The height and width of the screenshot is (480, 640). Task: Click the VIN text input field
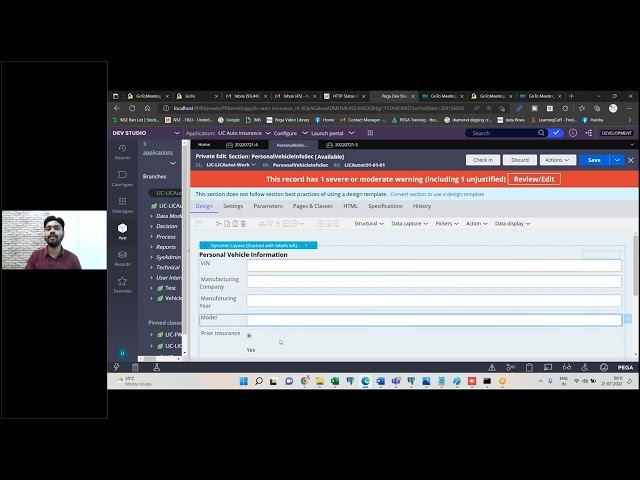pyautogui.click(x=433, y=265)
